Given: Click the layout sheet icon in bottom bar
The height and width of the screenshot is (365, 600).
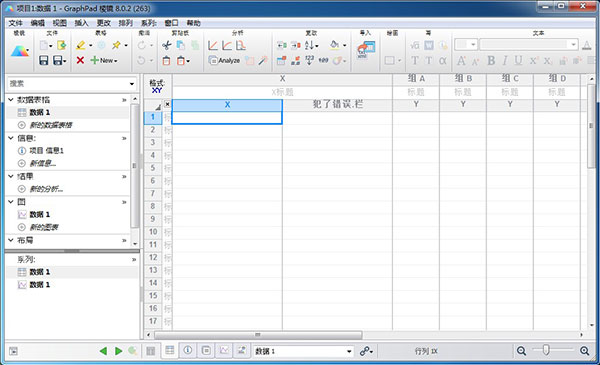Looking at the screenshot, I should pyautogui.click(x=242, y=350).
